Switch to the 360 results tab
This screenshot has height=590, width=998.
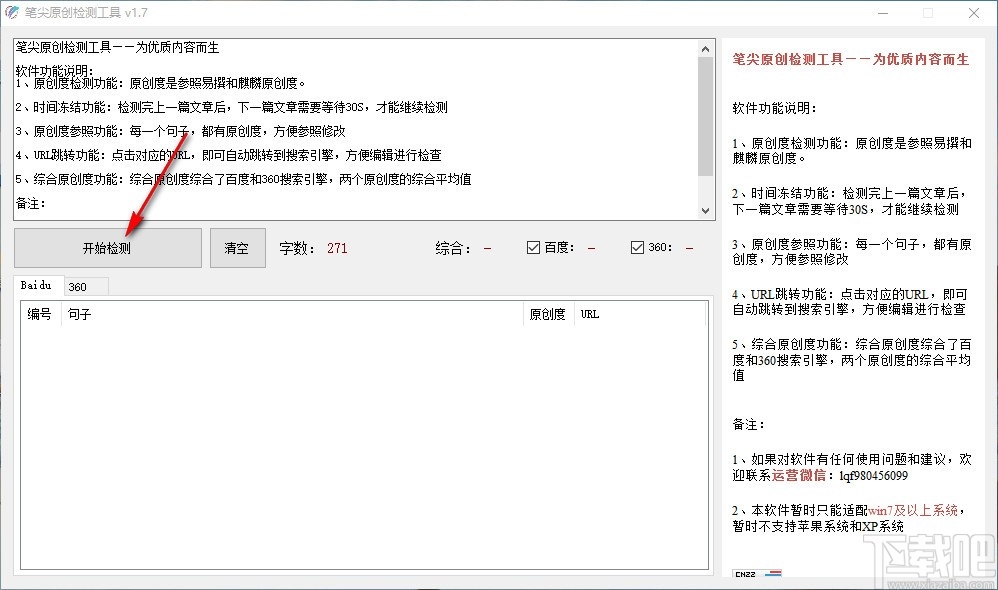(85, 287)
